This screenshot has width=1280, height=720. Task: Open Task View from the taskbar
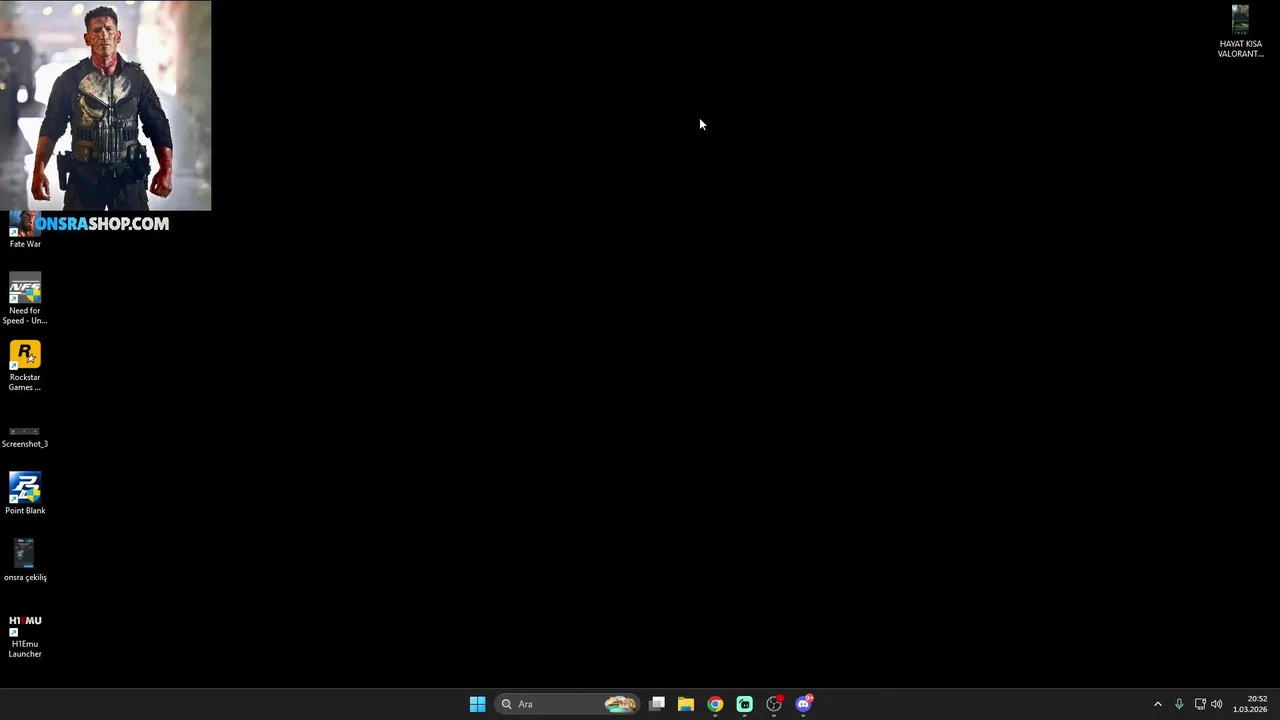(657, 704)
